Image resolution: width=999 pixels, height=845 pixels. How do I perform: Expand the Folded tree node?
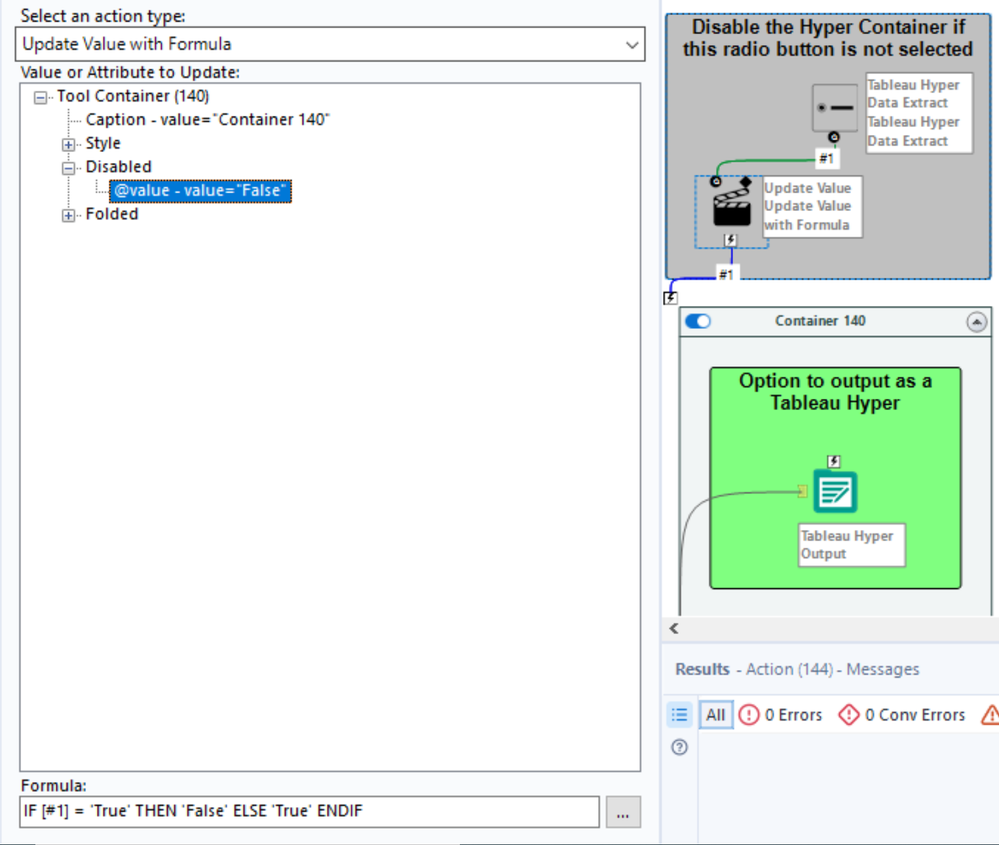click(x=68, y=215)
